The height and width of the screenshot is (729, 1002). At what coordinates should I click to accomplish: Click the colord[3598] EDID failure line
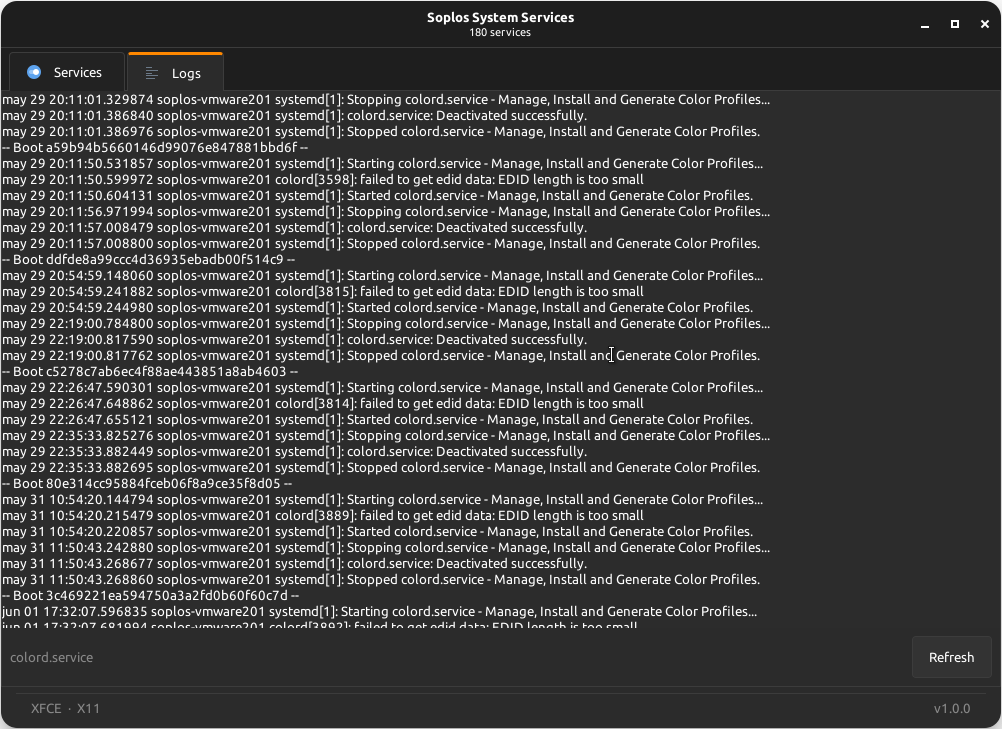click(323, 180)
